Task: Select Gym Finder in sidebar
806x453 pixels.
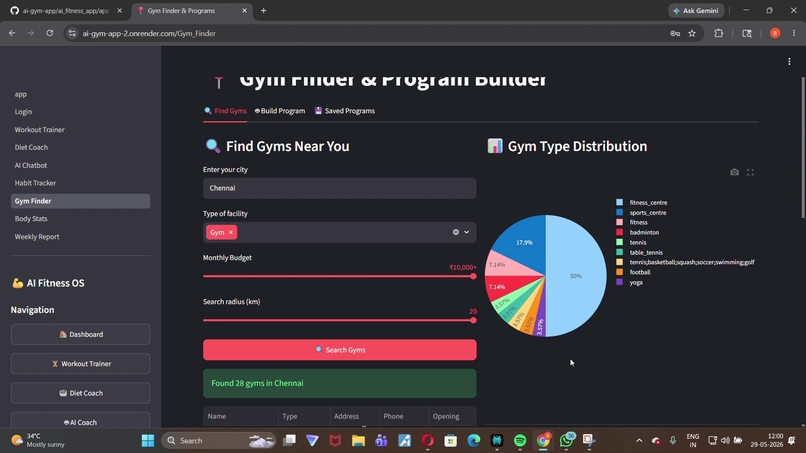Action: [x=80, y=201]
